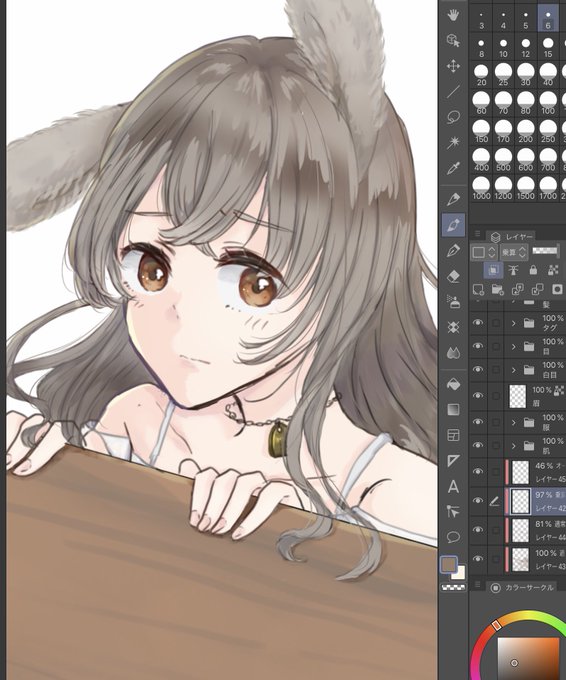This screenshot has height=680, width=566.
Task: Choose brush size 100
Action: click(548, 104)
